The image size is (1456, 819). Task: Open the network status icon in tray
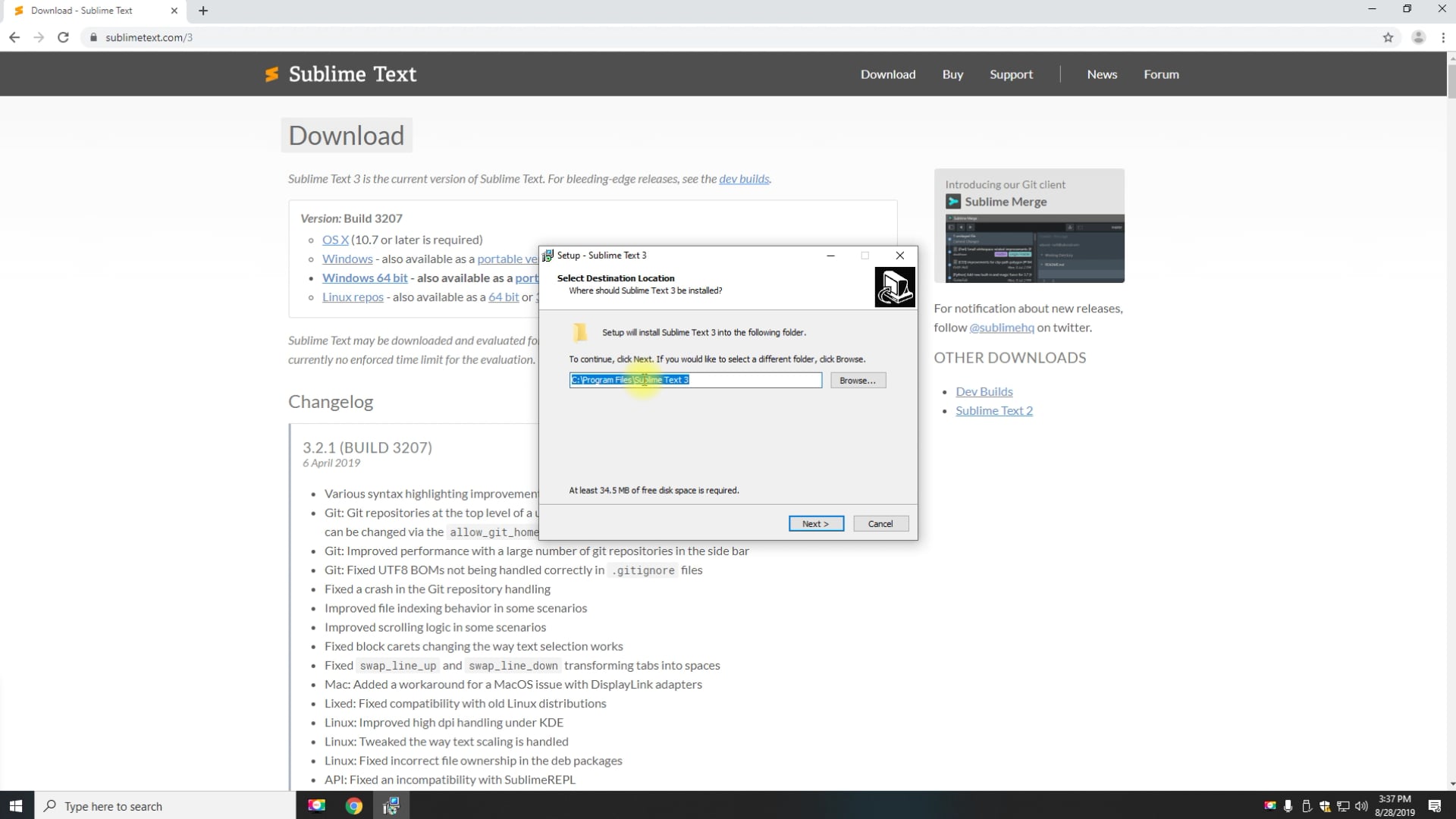[1343, 806]
